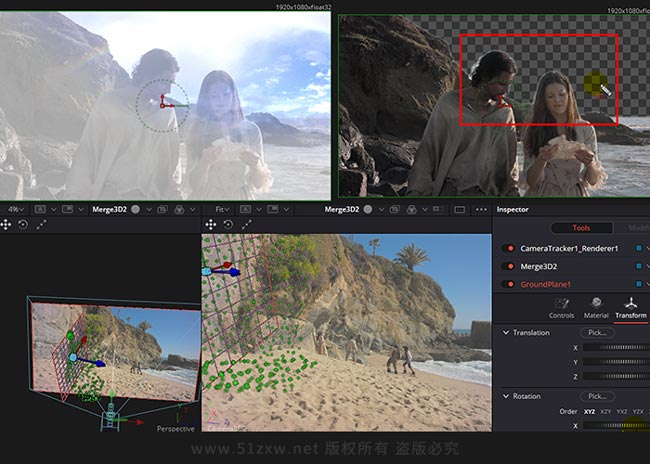Select the move tool in right 3D viewer
650x464 pixels.
[x=211, y=225]
